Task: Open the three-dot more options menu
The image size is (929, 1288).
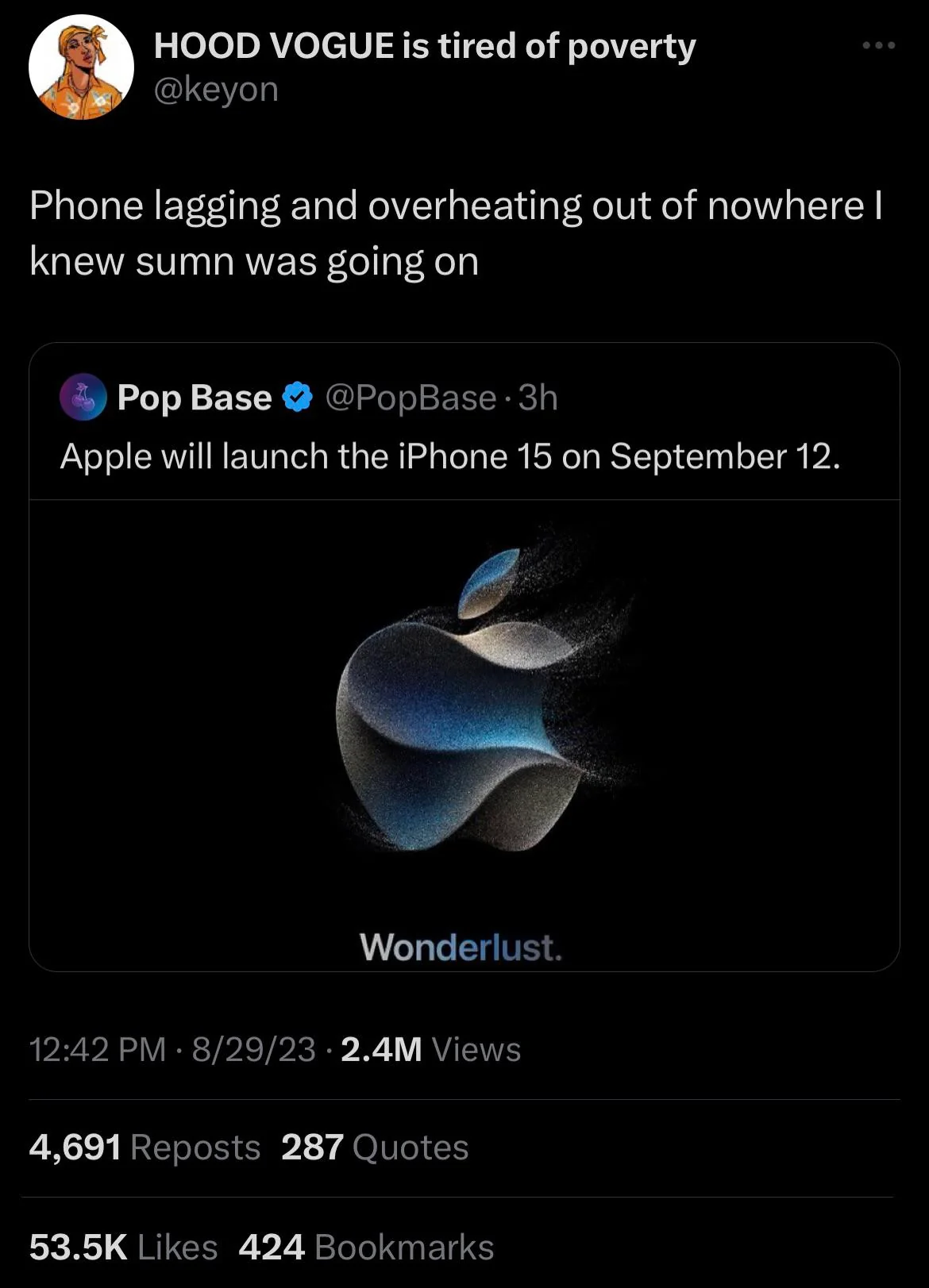Action: click(x=879, y=46)
